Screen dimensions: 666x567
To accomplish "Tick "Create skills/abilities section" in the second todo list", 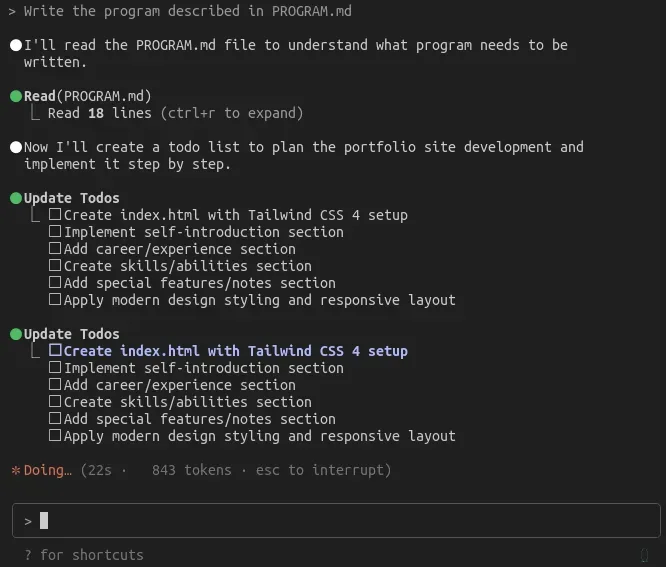I will point(56,402).
